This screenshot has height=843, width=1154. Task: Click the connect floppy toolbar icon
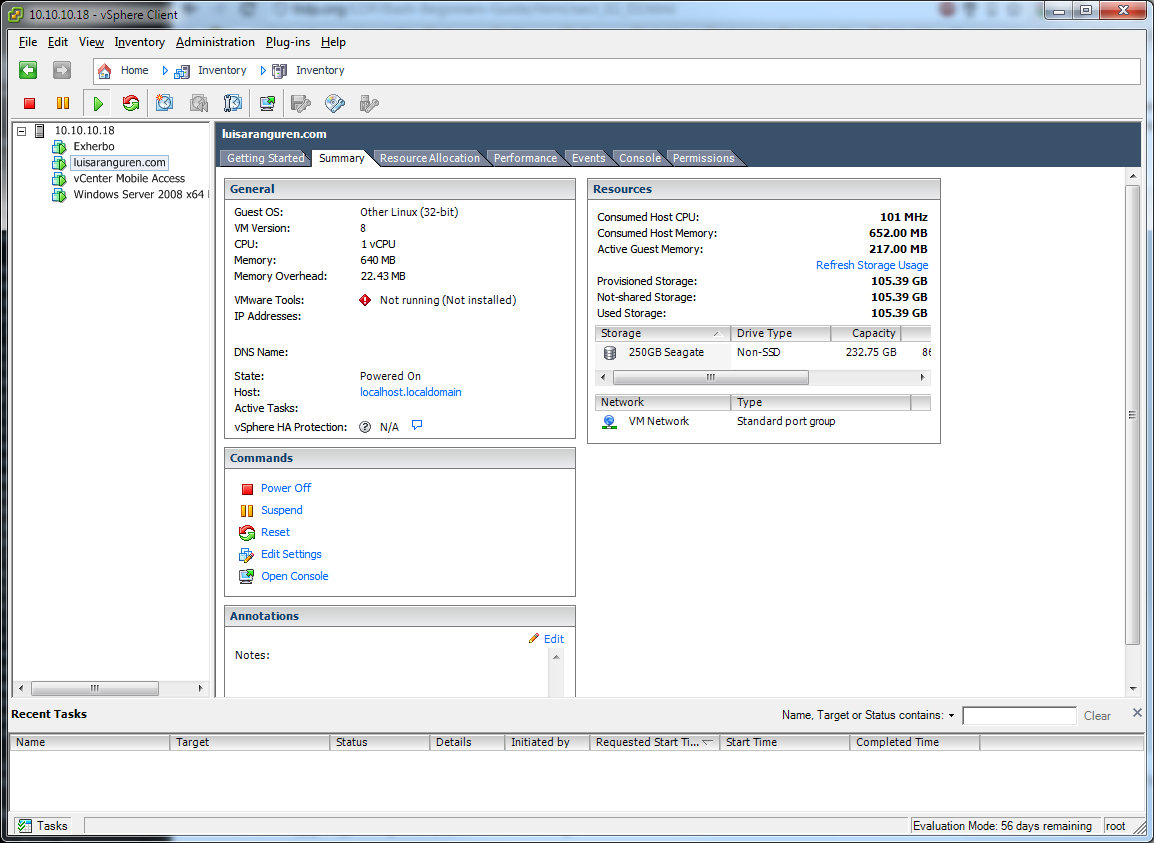301,103
